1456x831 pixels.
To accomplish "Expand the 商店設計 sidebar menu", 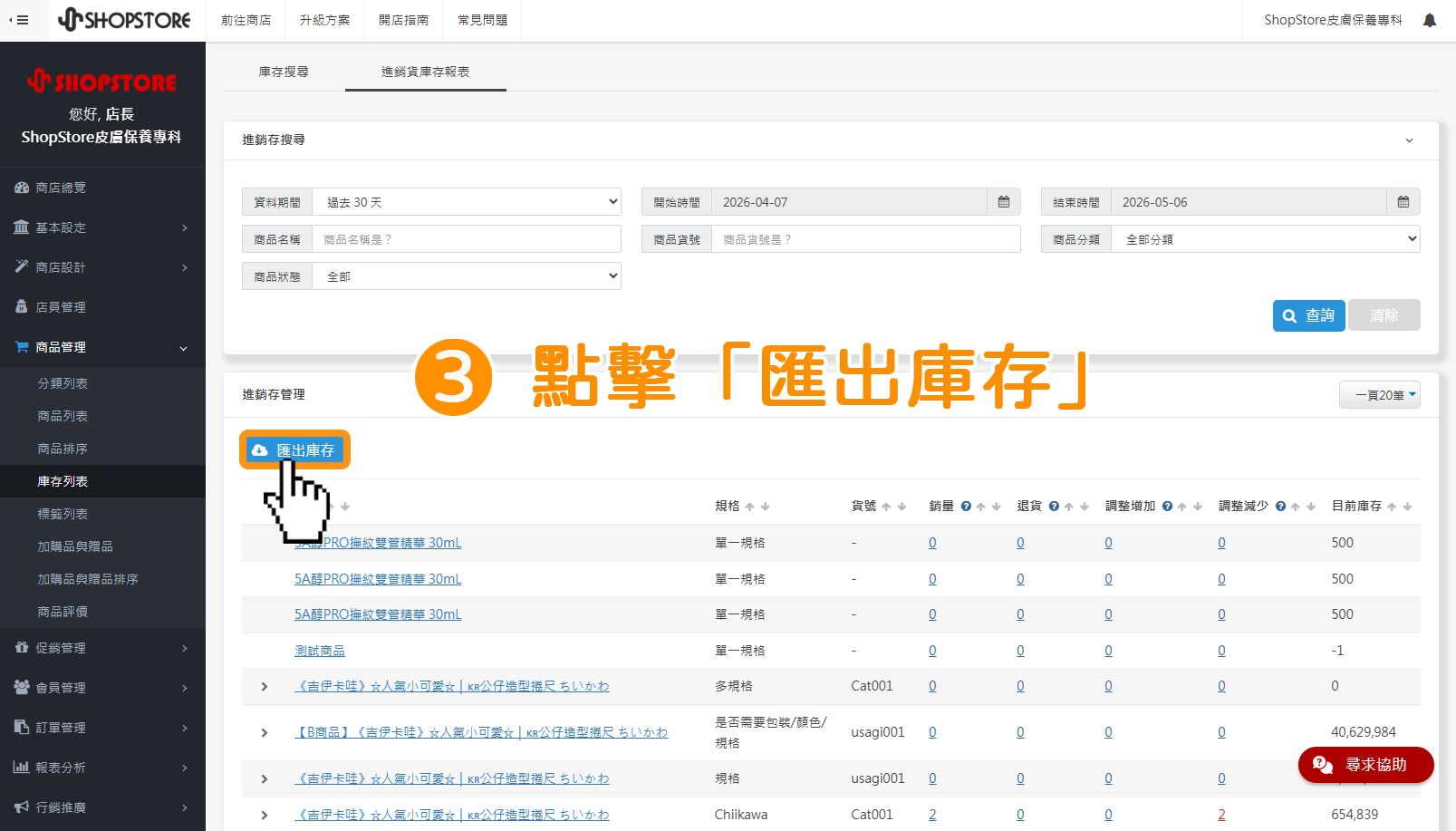I will click(x=102, y=267).
